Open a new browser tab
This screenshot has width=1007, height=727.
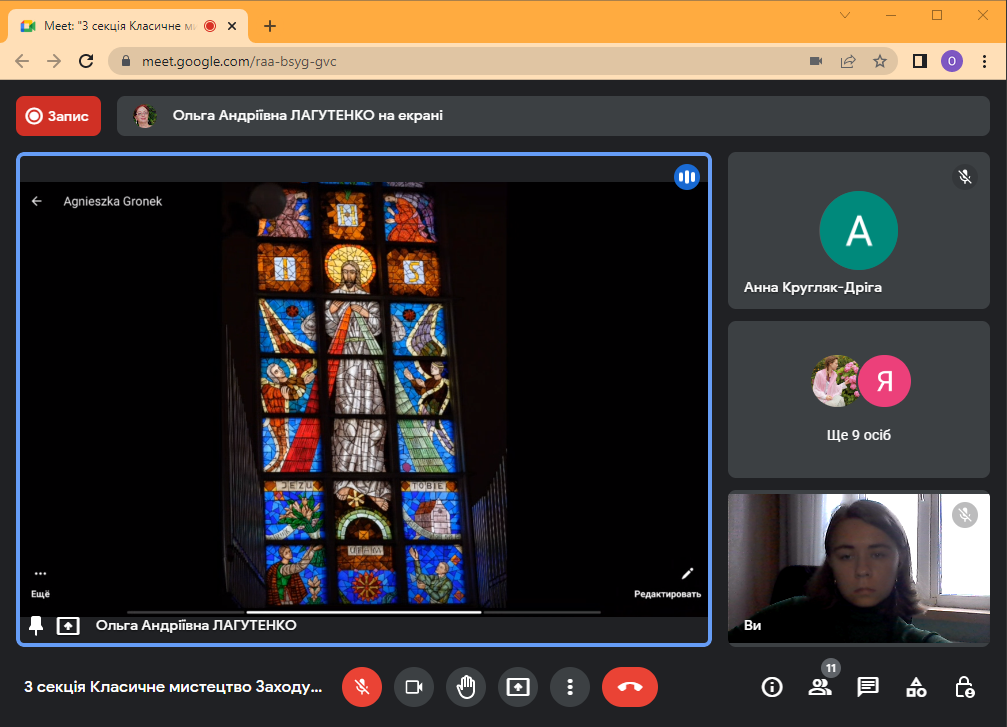click(270, 26)
